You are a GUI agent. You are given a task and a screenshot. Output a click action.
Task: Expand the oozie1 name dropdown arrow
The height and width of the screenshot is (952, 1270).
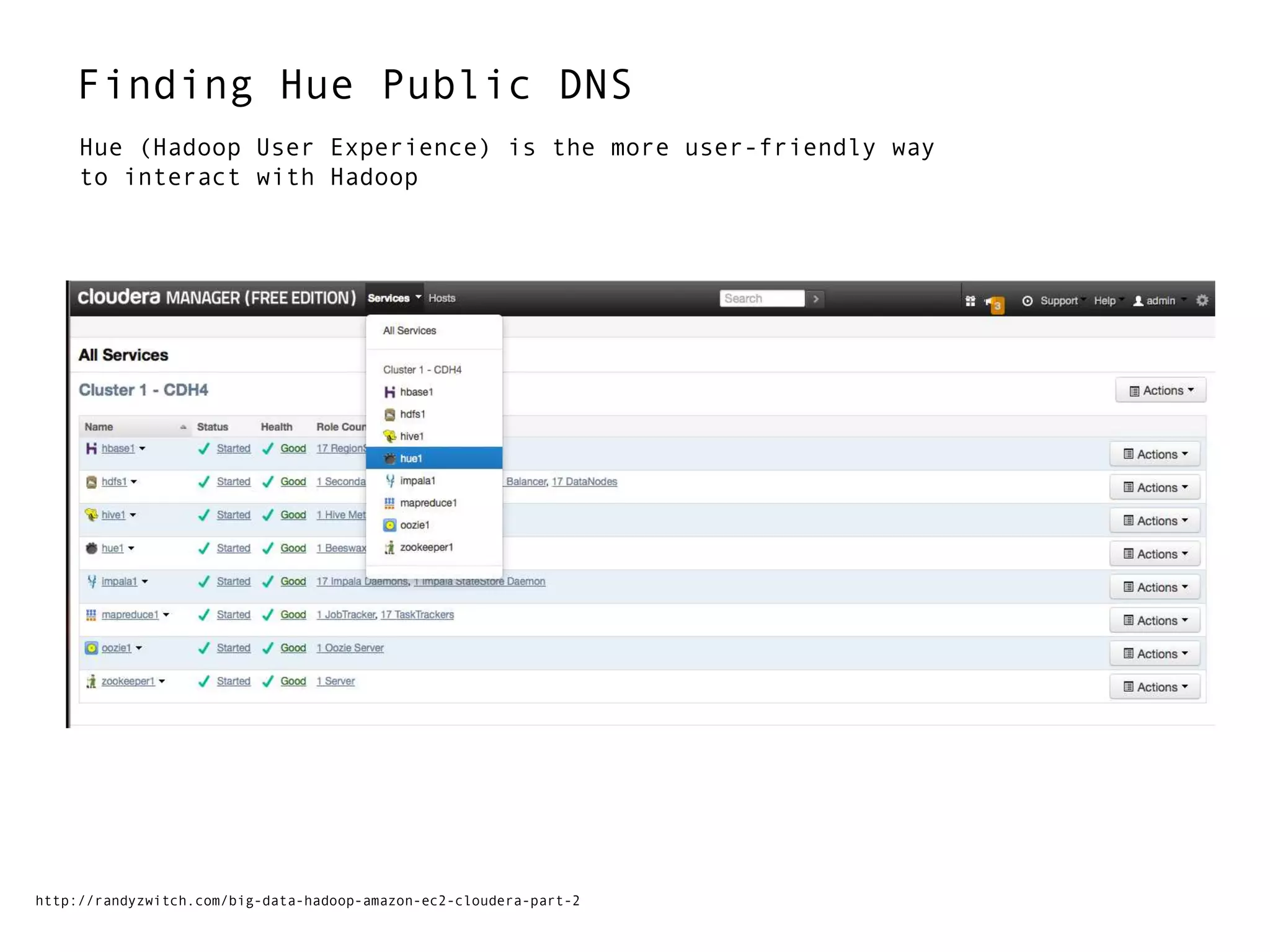(x=139, y=648)
